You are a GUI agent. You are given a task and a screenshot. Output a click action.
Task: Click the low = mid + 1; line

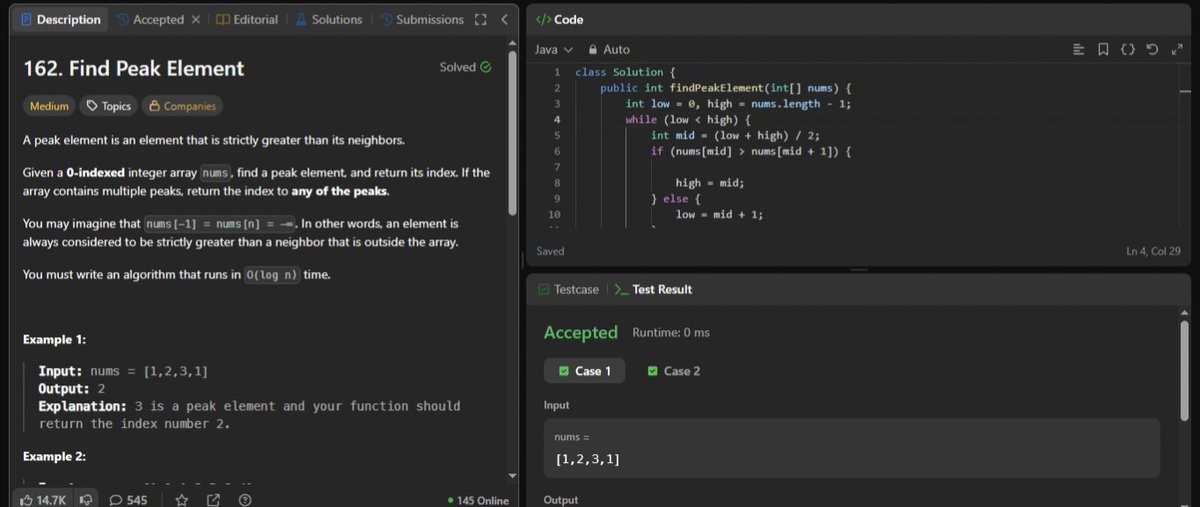[x=720, y=215]
